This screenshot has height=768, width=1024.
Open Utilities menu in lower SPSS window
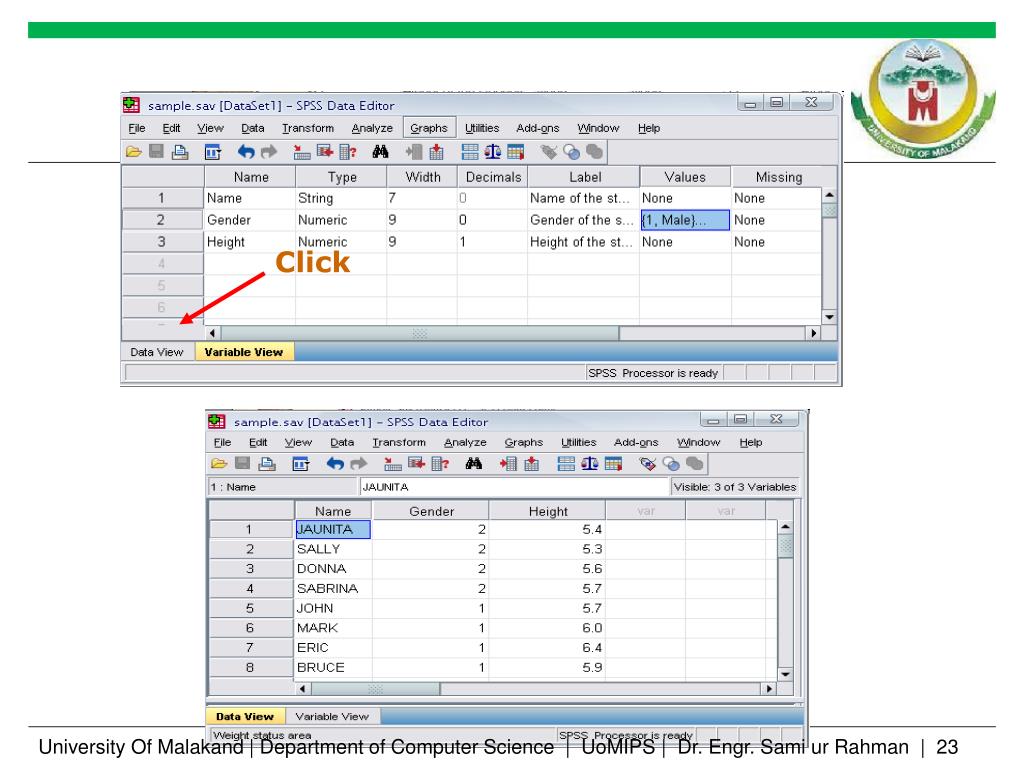point(579,442)
